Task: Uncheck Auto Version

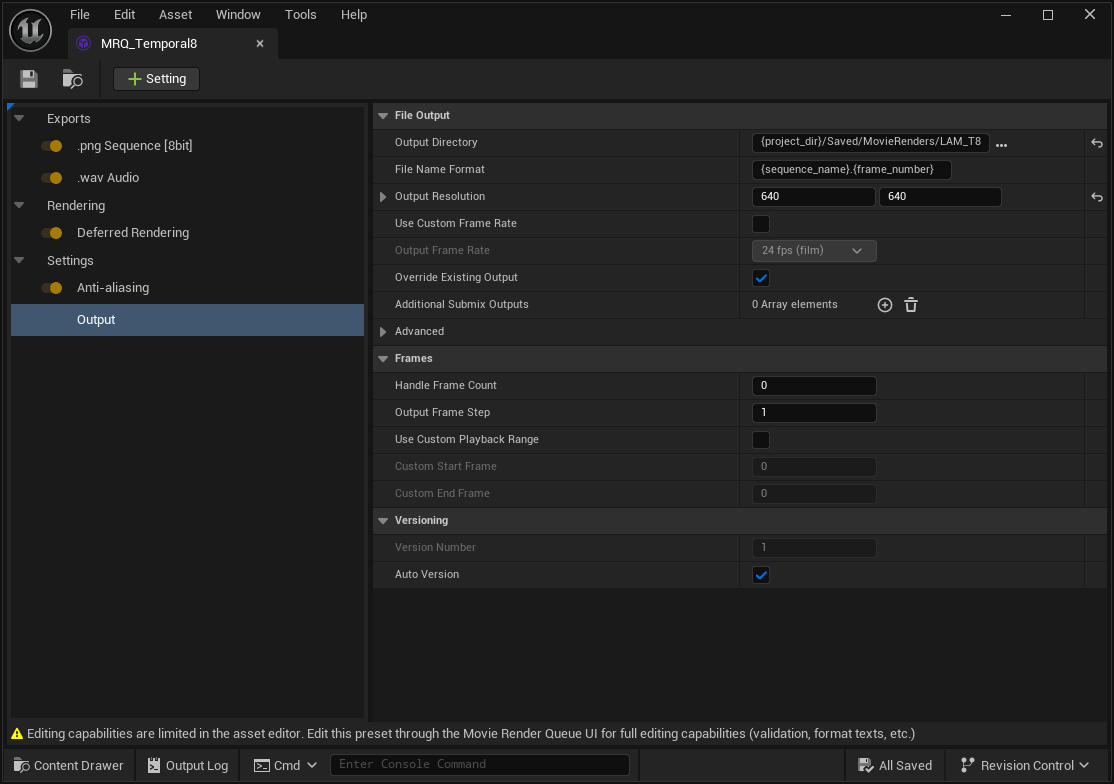Action: (760, 575)
